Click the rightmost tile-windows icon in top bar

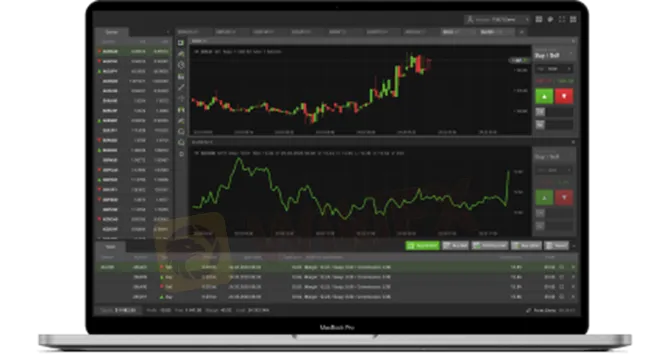click(x=573, y=20)
